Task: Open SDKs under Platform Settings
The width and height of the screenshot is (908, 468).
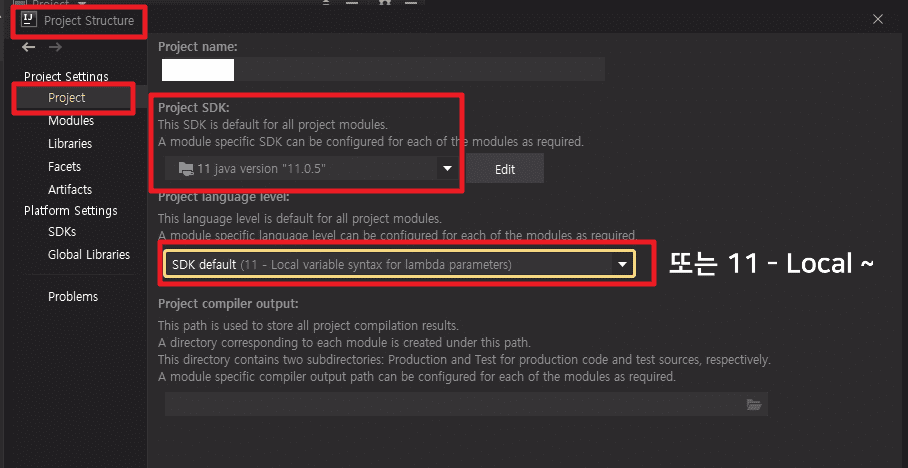Action: point(62,232)
